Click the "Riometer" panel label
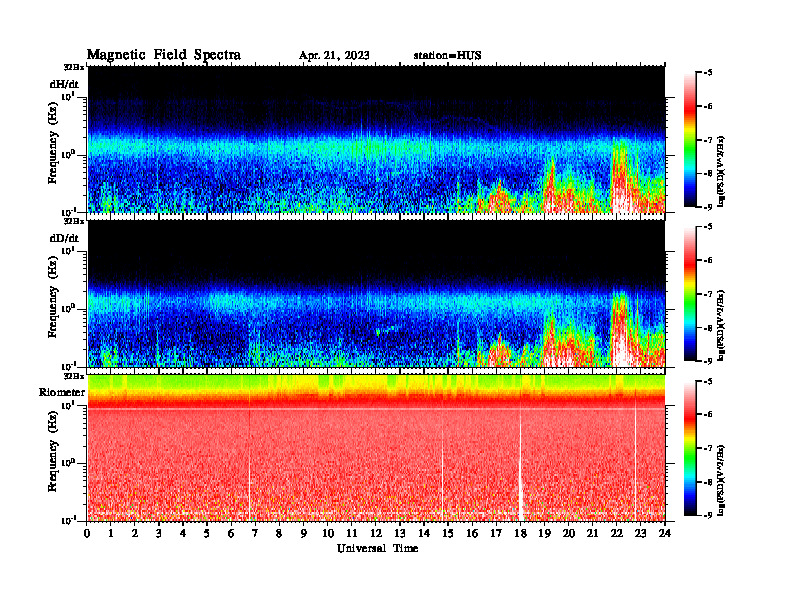Viewport: 792px width, 612px height. [62, 392]
